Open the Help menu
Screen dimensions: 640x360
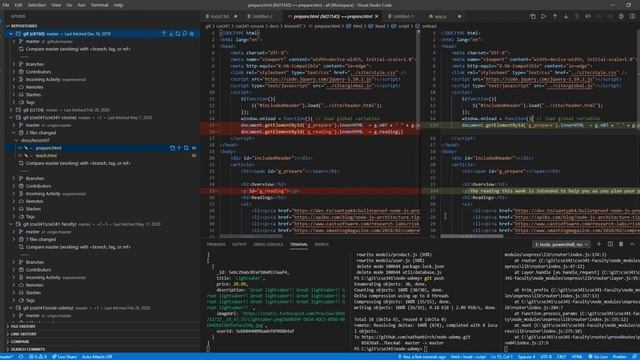118,5
